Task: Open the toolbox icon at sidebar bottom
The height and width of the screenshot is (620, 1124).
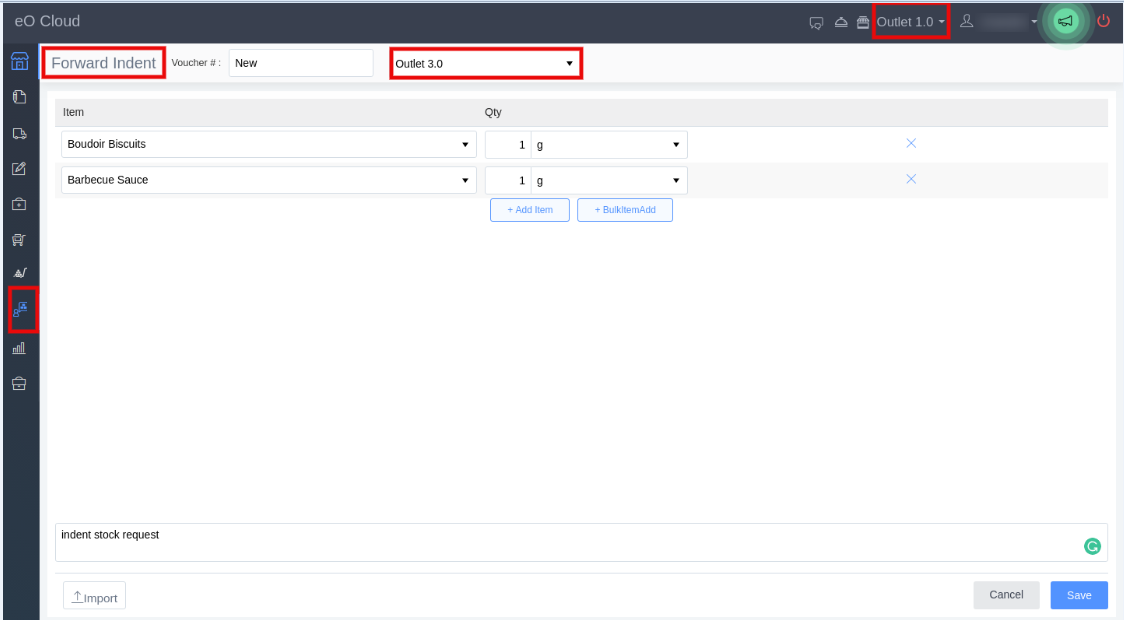Action: tap(18, 383)
